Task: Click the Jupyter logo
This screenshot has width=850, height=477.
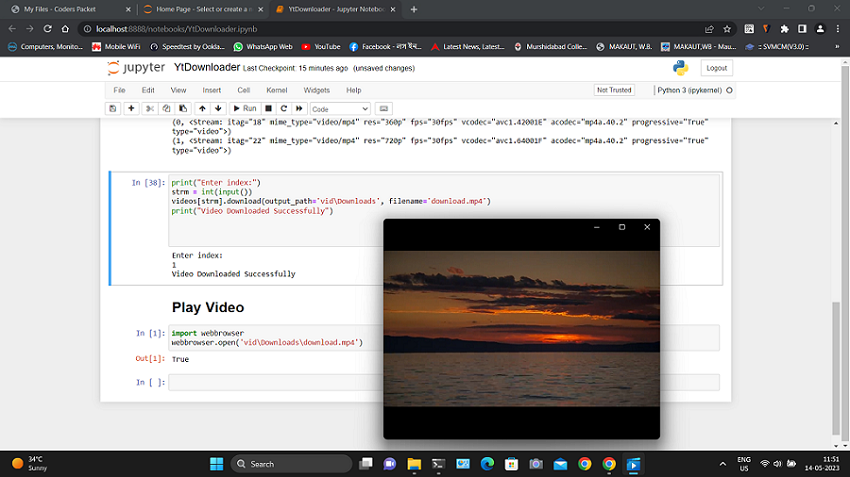Action: point(136,68)
